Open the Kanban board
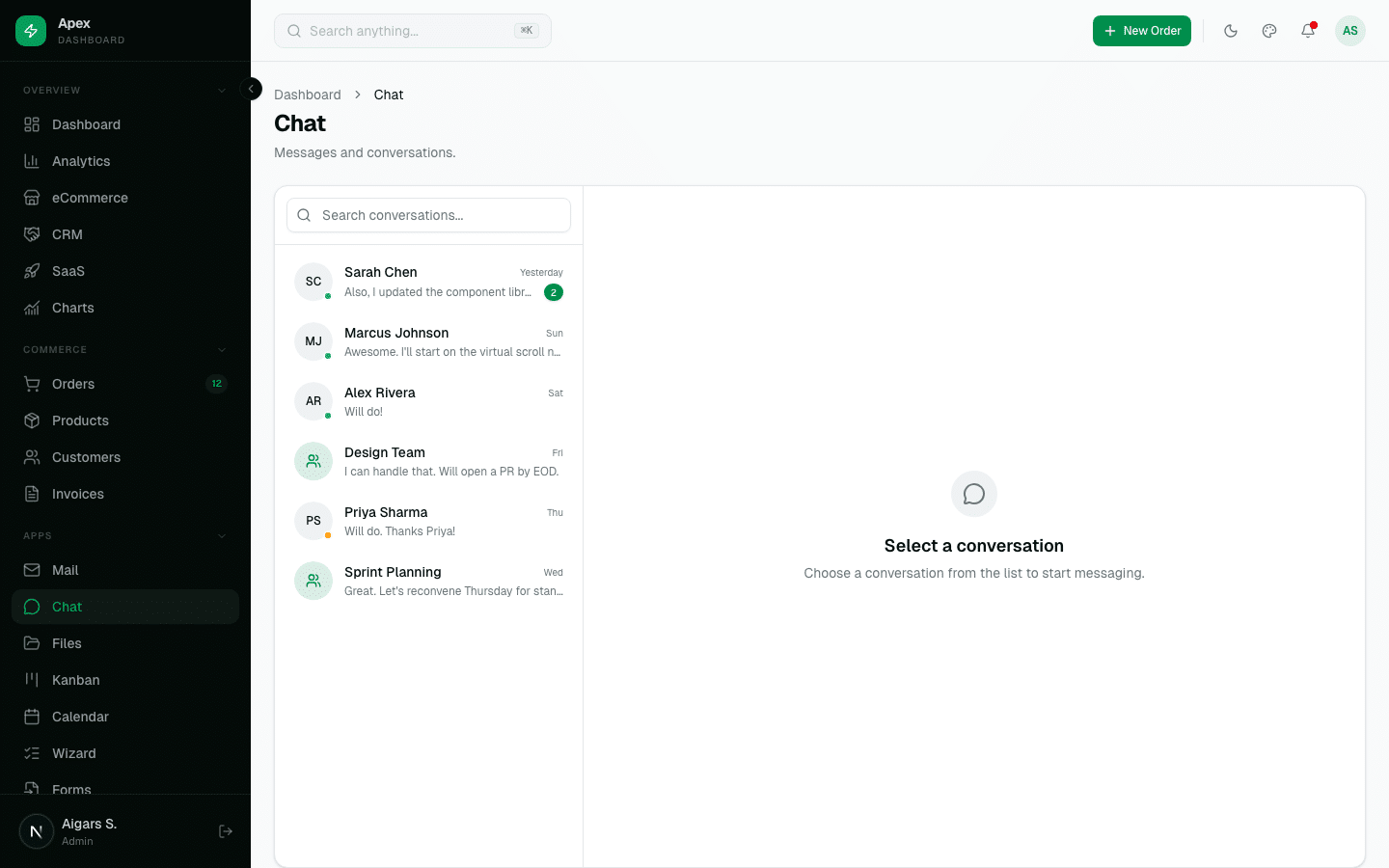The image size is (1389, 868). [75, 680]
